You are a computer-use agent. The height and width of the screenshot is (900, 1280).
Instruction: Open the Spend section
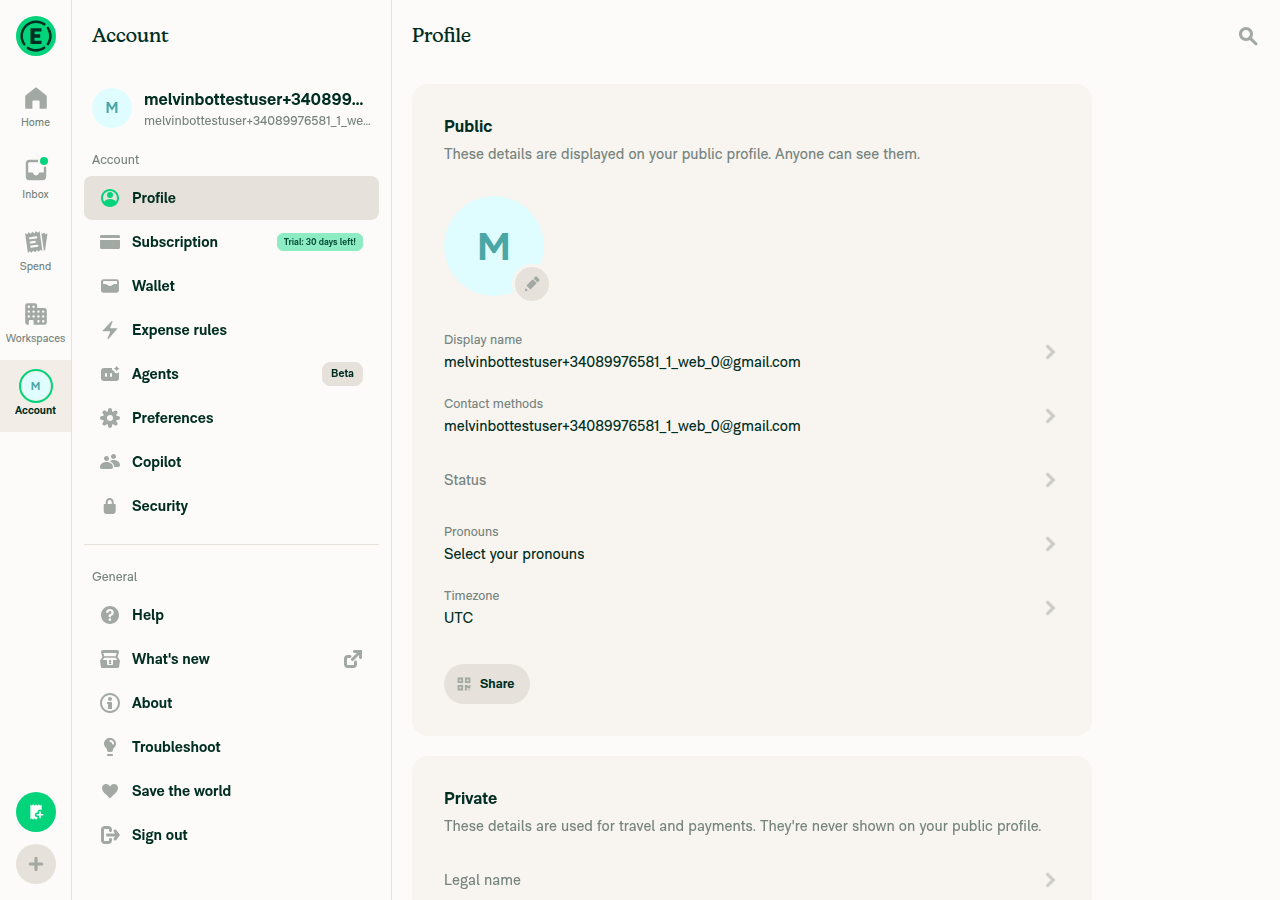coord(36,252)
